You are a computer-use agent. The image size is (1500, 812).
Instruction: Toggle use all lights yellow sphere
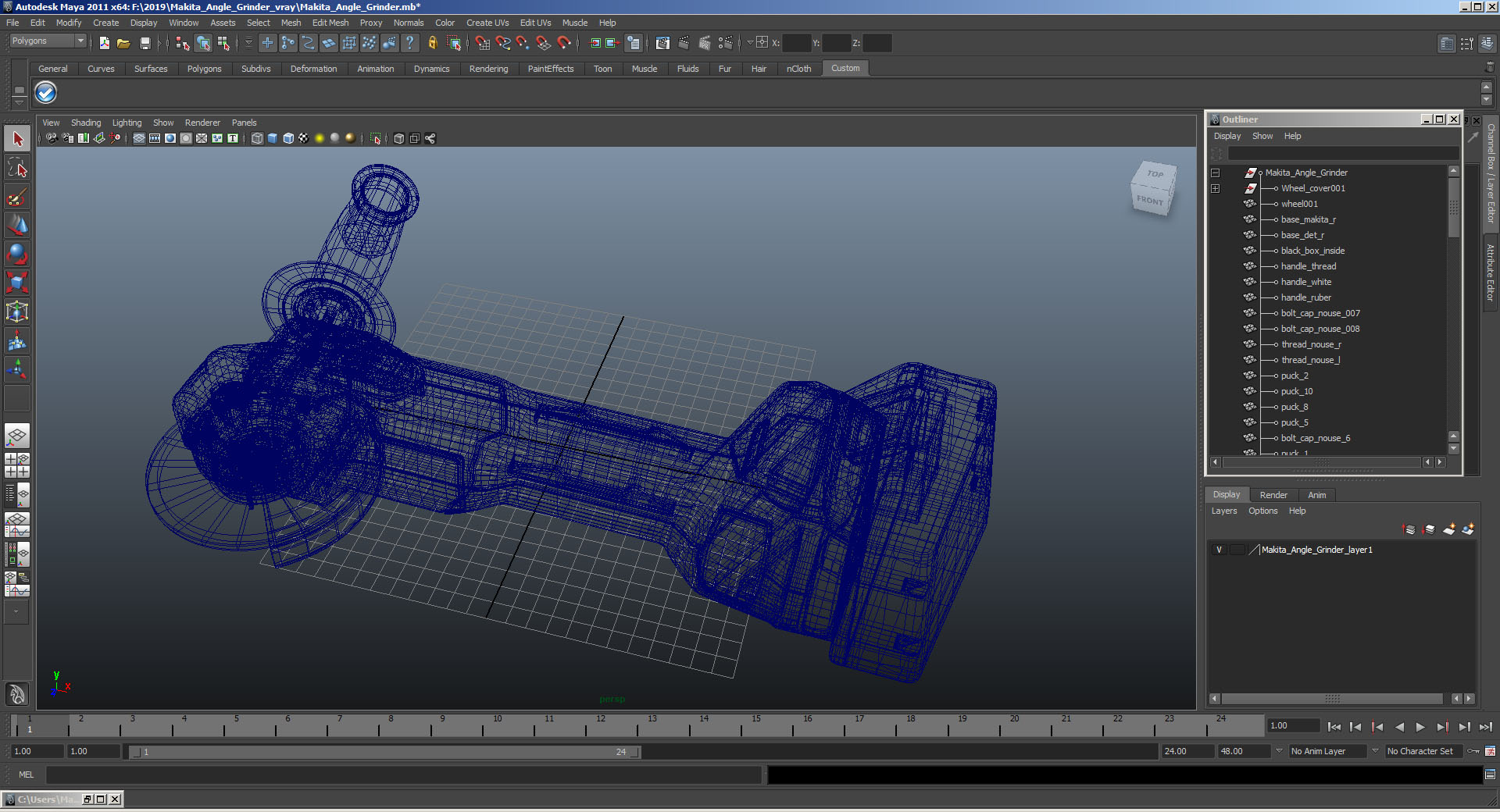[320, 138]
